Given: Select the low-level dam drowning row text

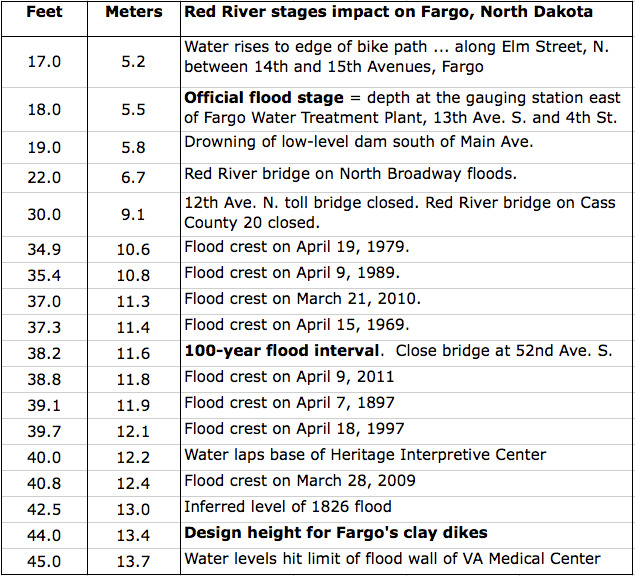Looking at the screenshot, I should 358,142.
